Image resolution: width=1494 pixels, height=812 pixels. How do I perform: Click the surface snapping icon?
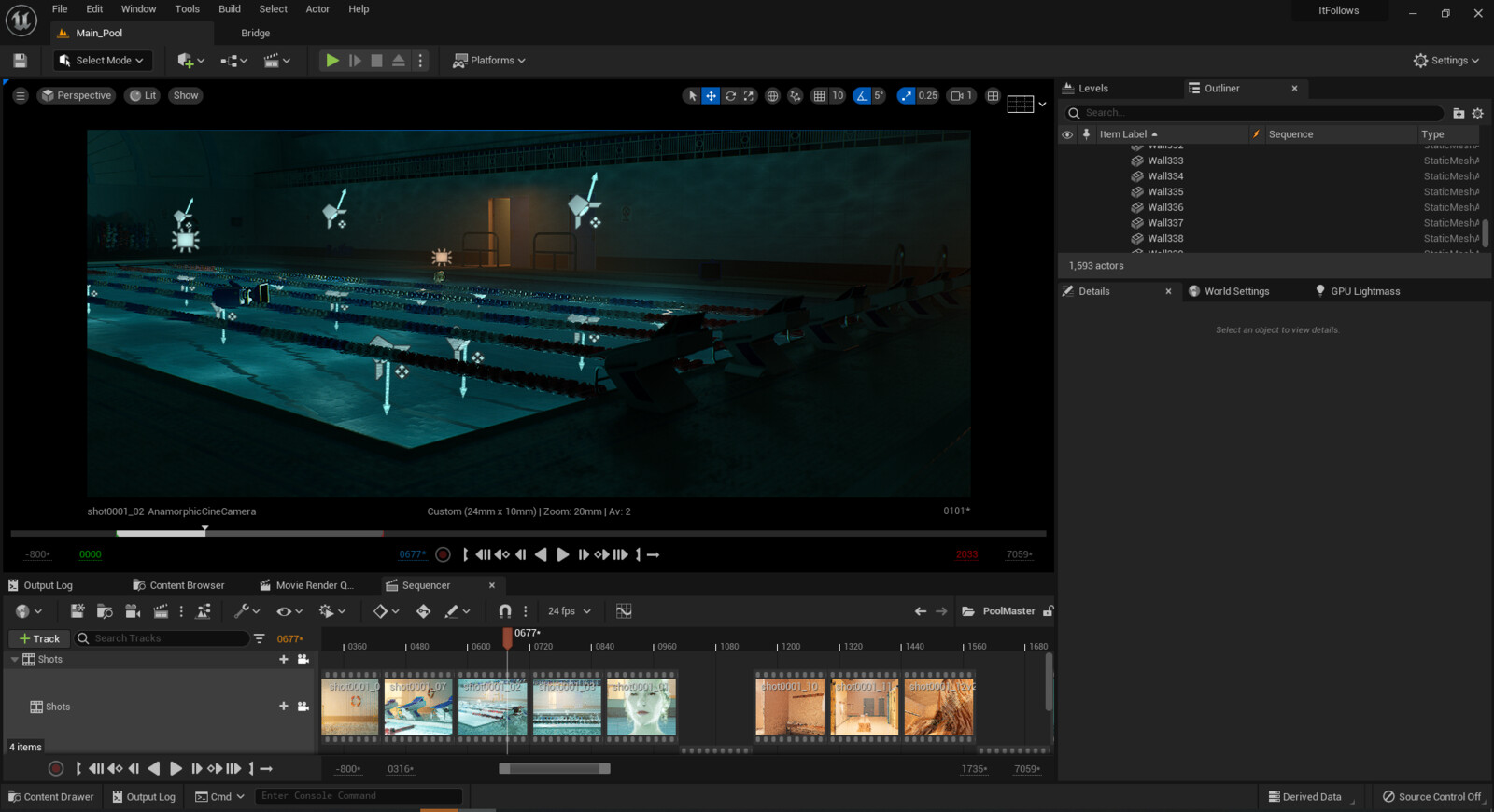[x=795, y=95]
